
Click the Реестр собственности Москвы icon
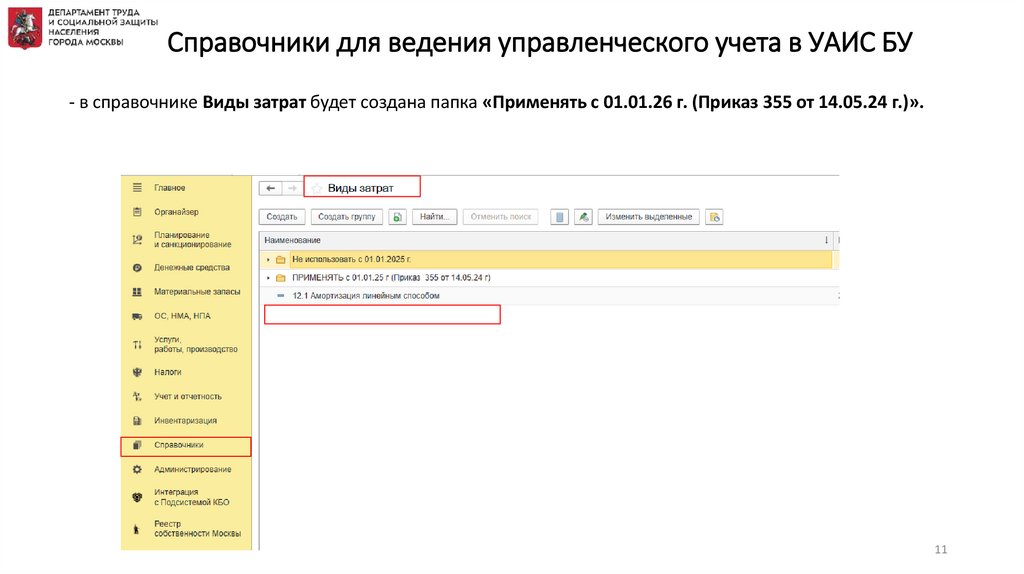pyautogui.click(x=136, y=528)
